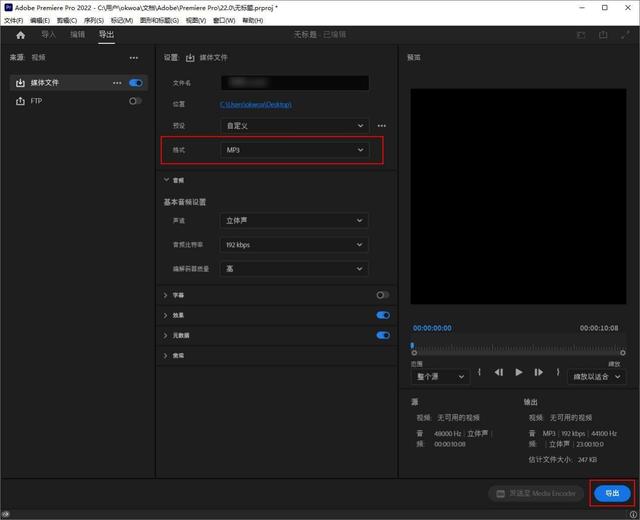
Task: Set the in point with the left brace icon
Action: (480, 372)
